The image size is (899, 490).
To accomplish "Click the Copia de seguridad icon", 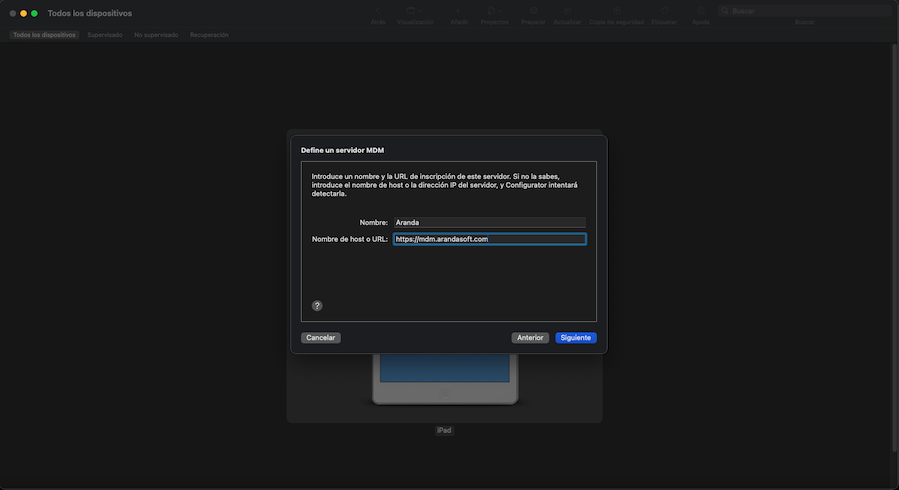I will 616,11.
